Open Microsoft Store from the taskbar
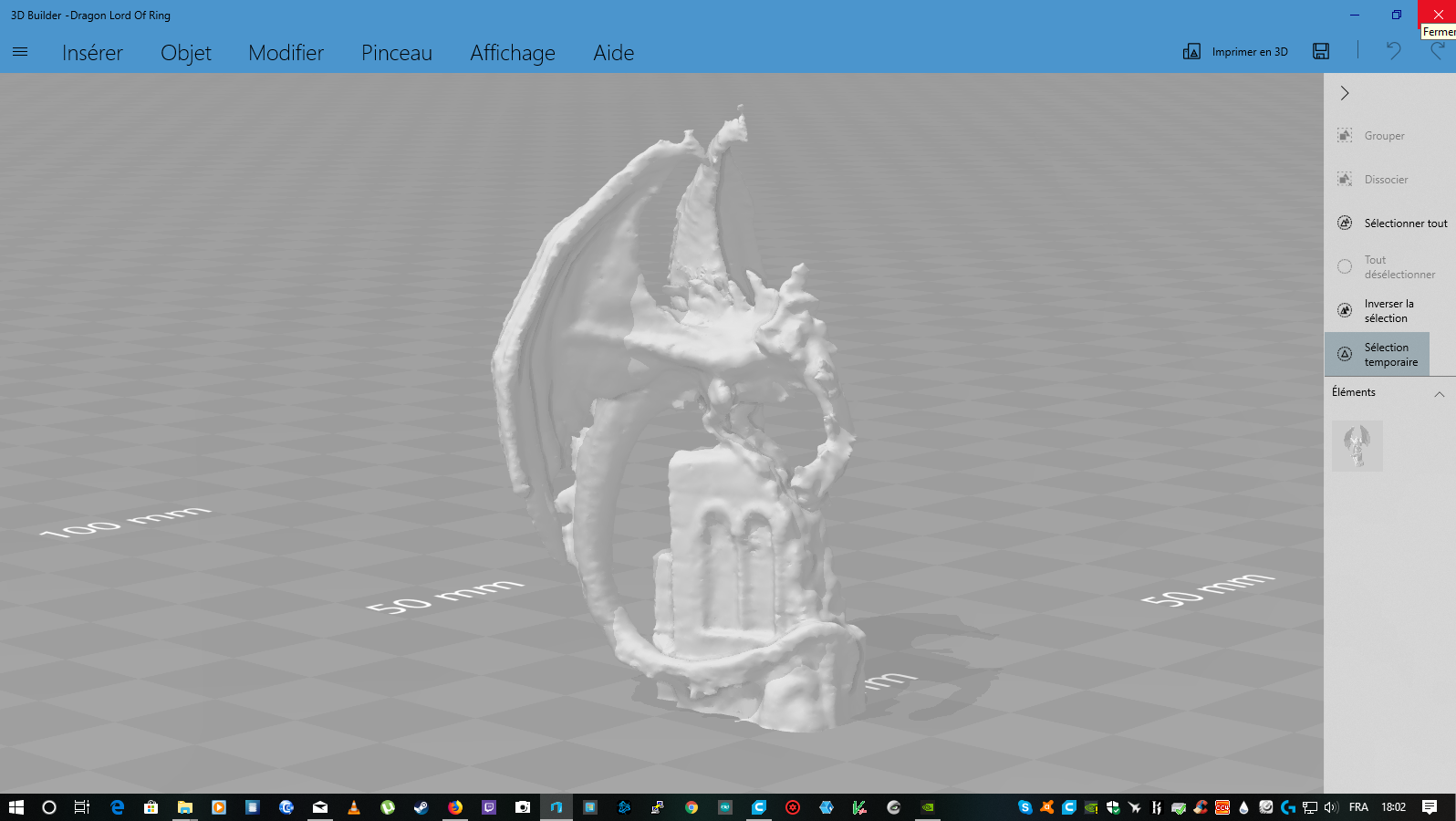 point(151,807)
